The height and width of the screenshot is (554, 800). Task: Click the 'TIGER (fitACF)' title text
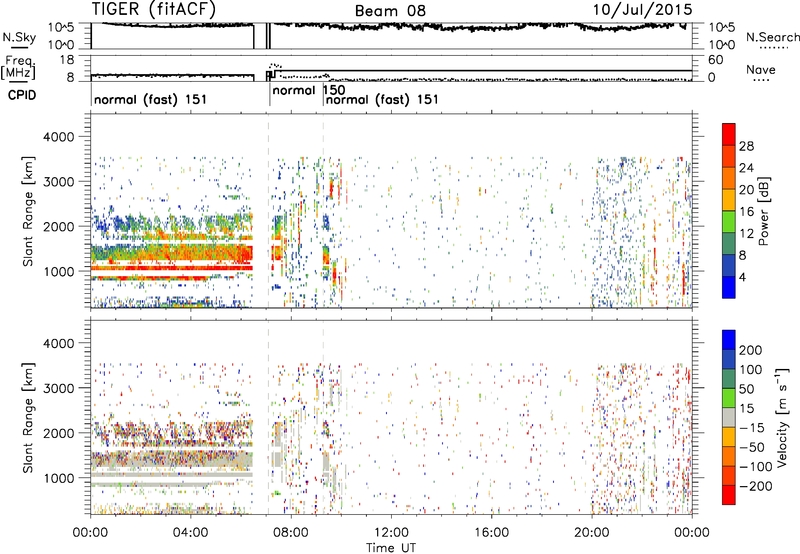click(154, 9)
